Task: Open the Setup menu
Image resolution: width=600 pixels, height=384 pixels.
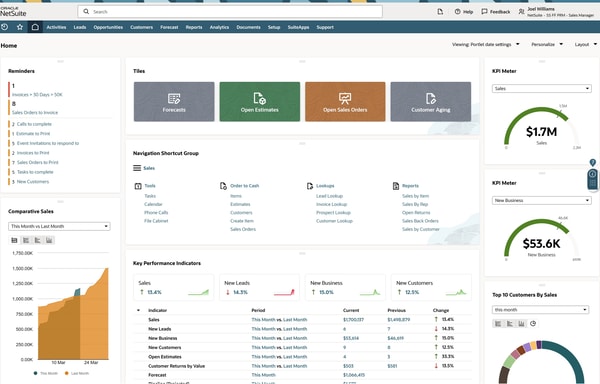Action: pos(274,27)
